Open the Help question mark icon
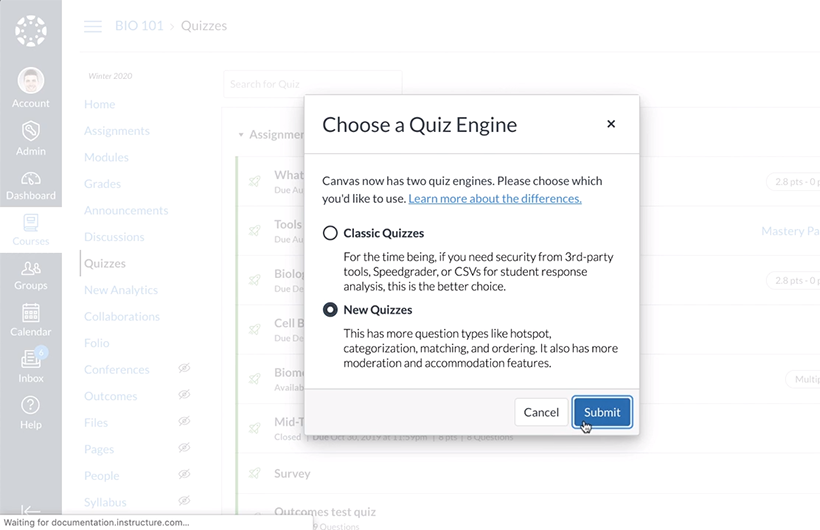The width and height of the screenshot is (820, 530). (x=31, y=405)
